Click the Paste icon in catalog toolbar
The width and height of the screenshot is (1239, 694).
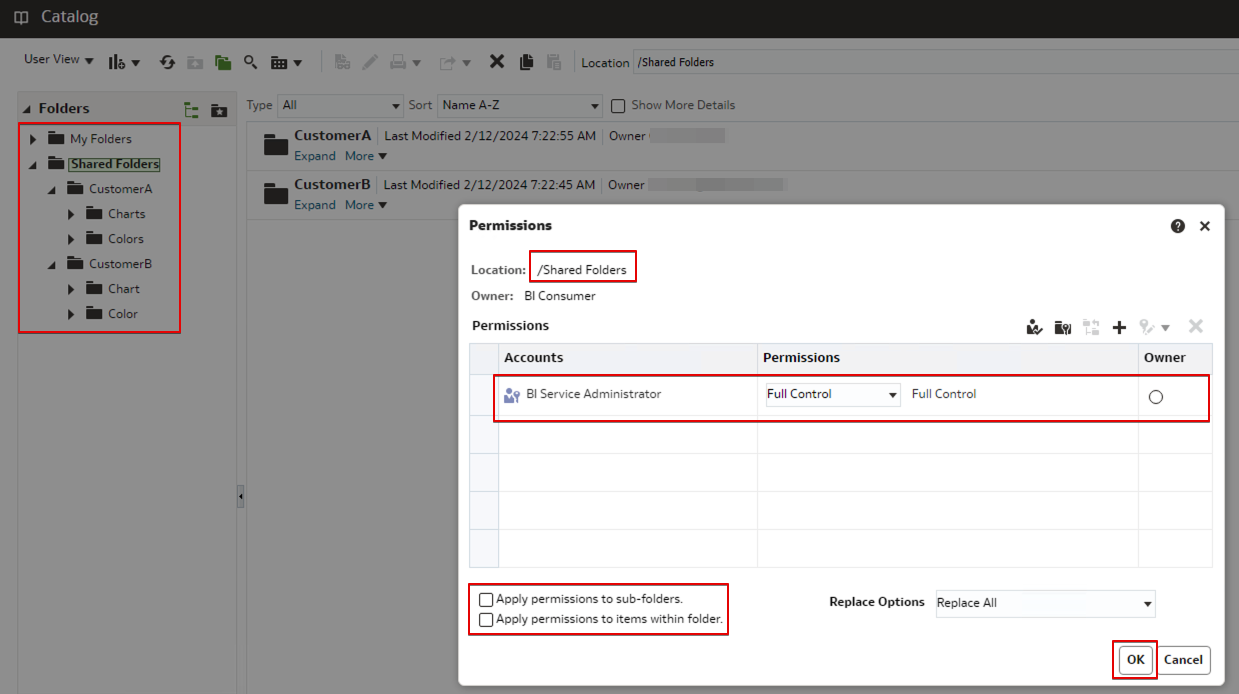554,62
